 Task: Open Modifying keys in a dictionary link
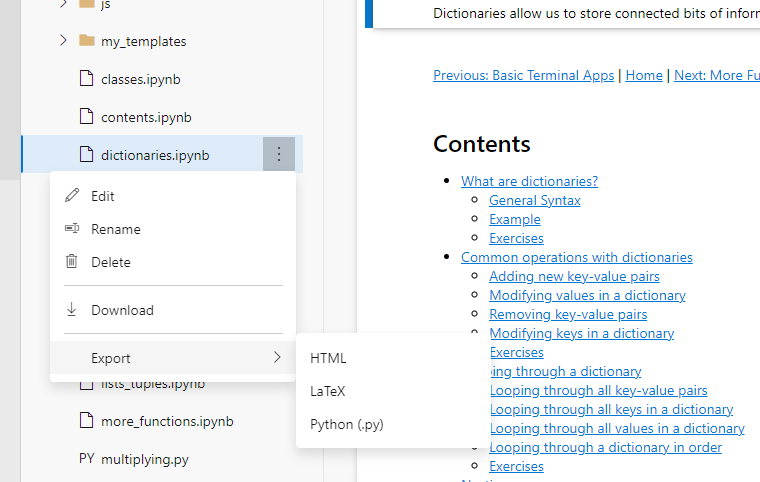pos(582,333)
